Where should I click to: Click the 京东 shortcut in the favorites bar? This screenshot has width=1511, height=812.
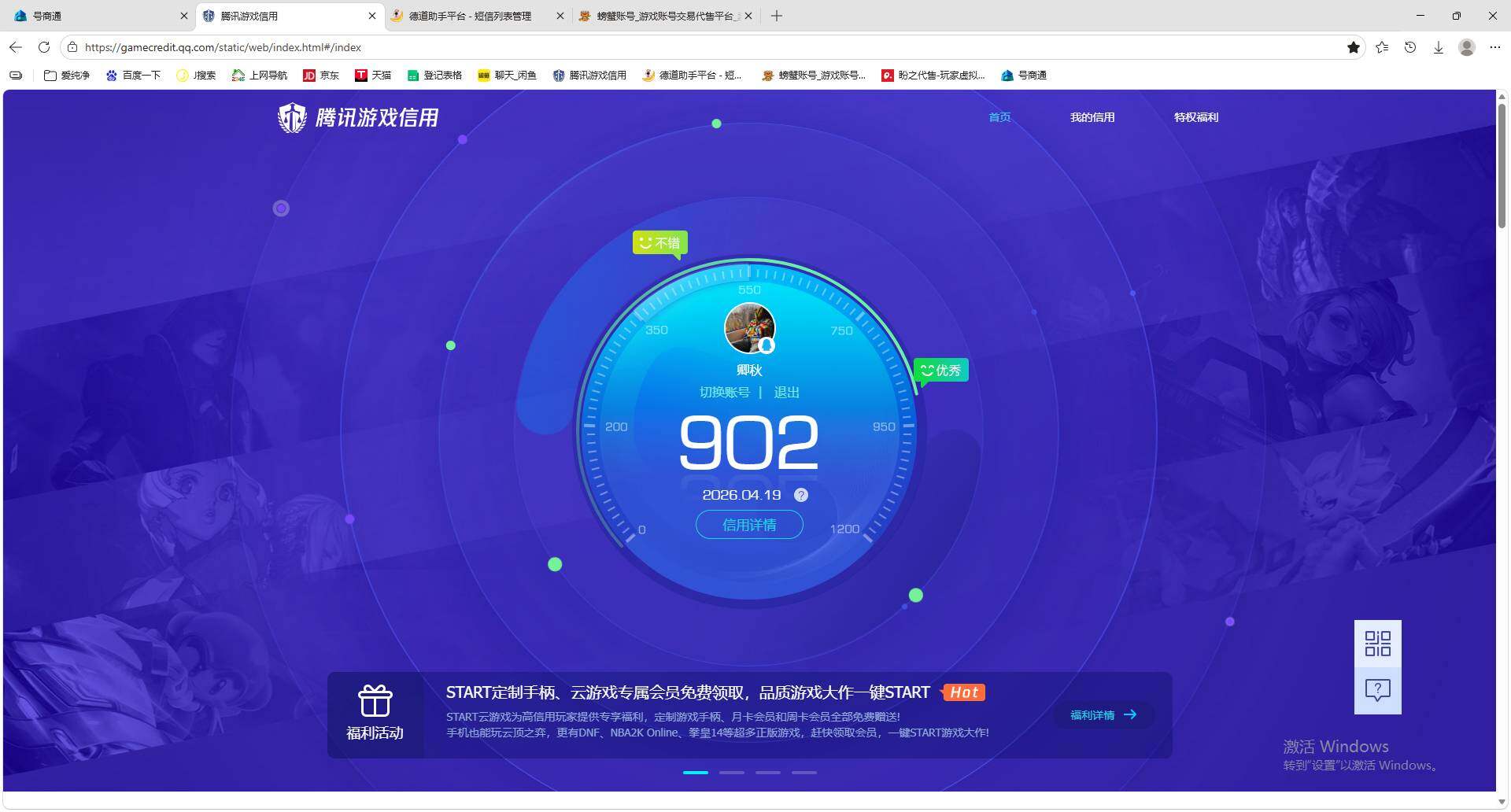321,75
